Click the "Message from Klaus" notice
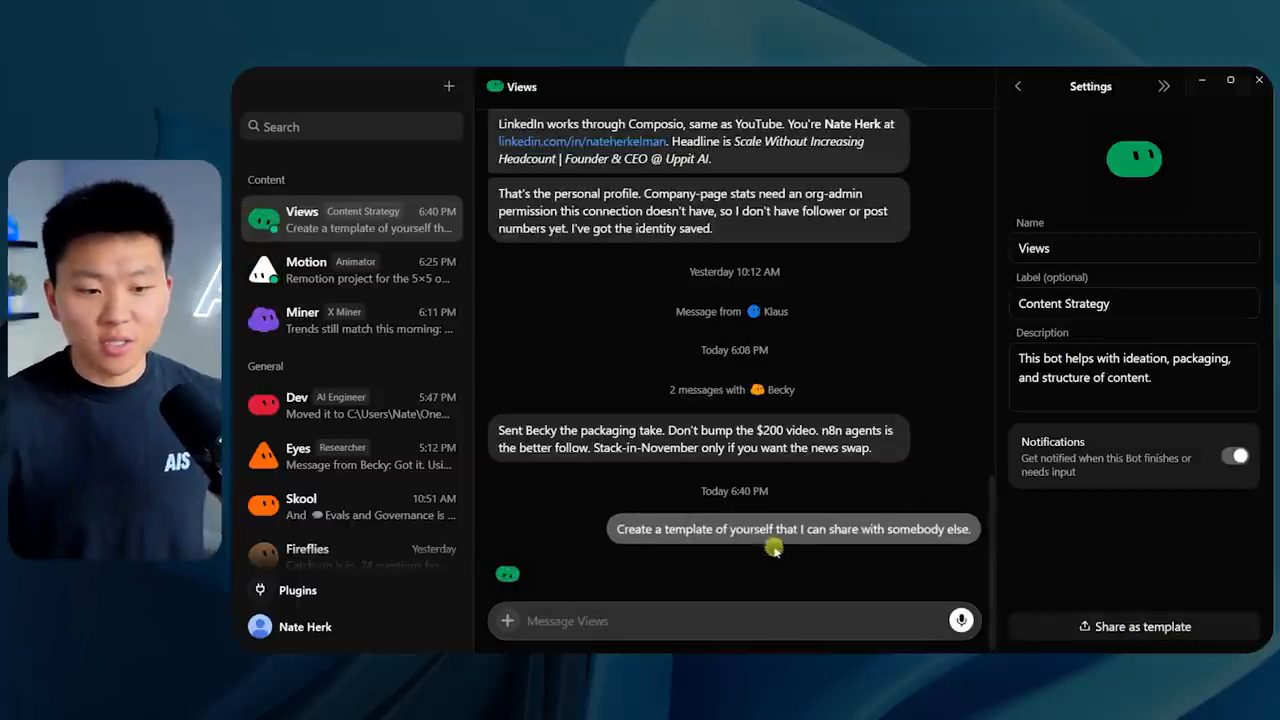Screen dimensions: 1280x720 pyautogui.click(x=732, y=311)
